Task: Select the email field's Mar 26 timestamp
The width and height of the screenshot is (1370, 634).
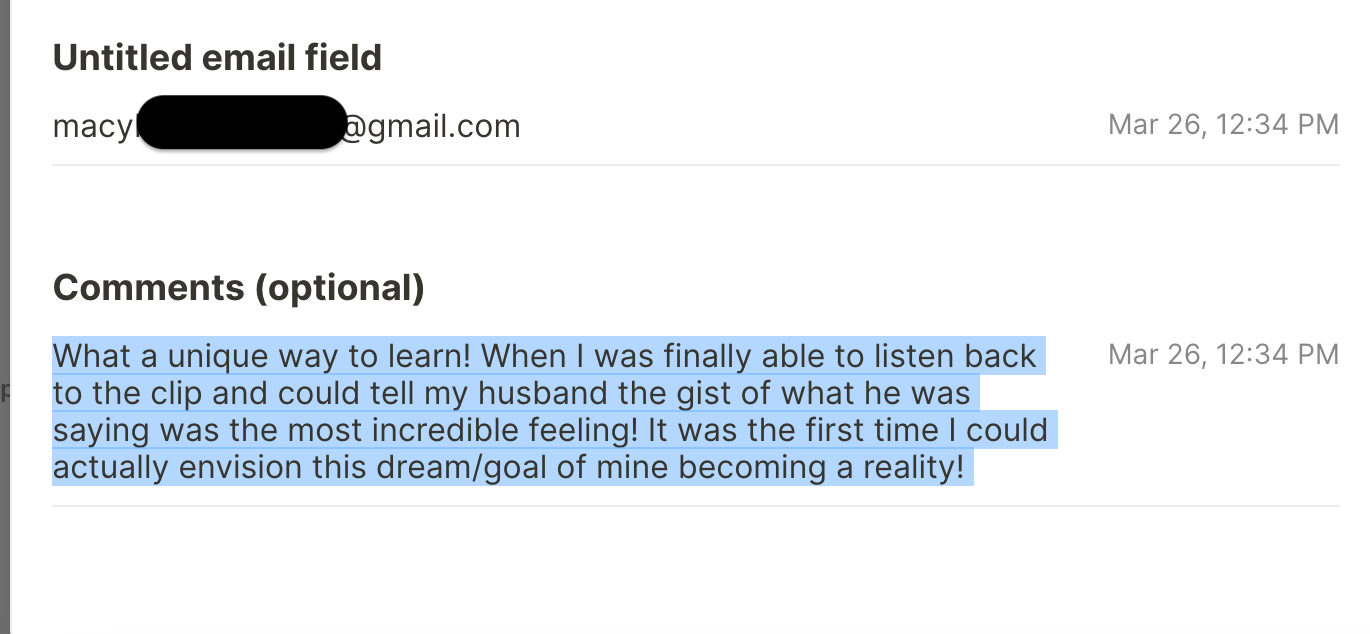Action: (1222, 125)
